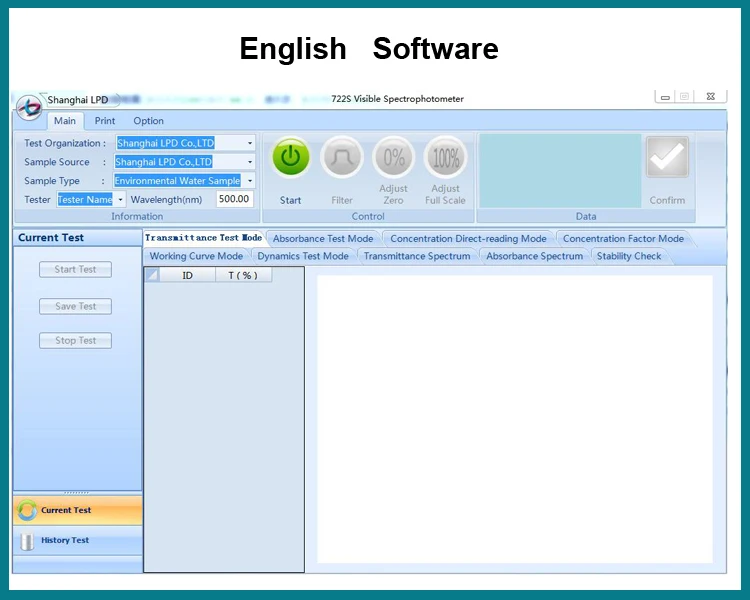Click the green Start power icon
750x600 pixels.
290,158
